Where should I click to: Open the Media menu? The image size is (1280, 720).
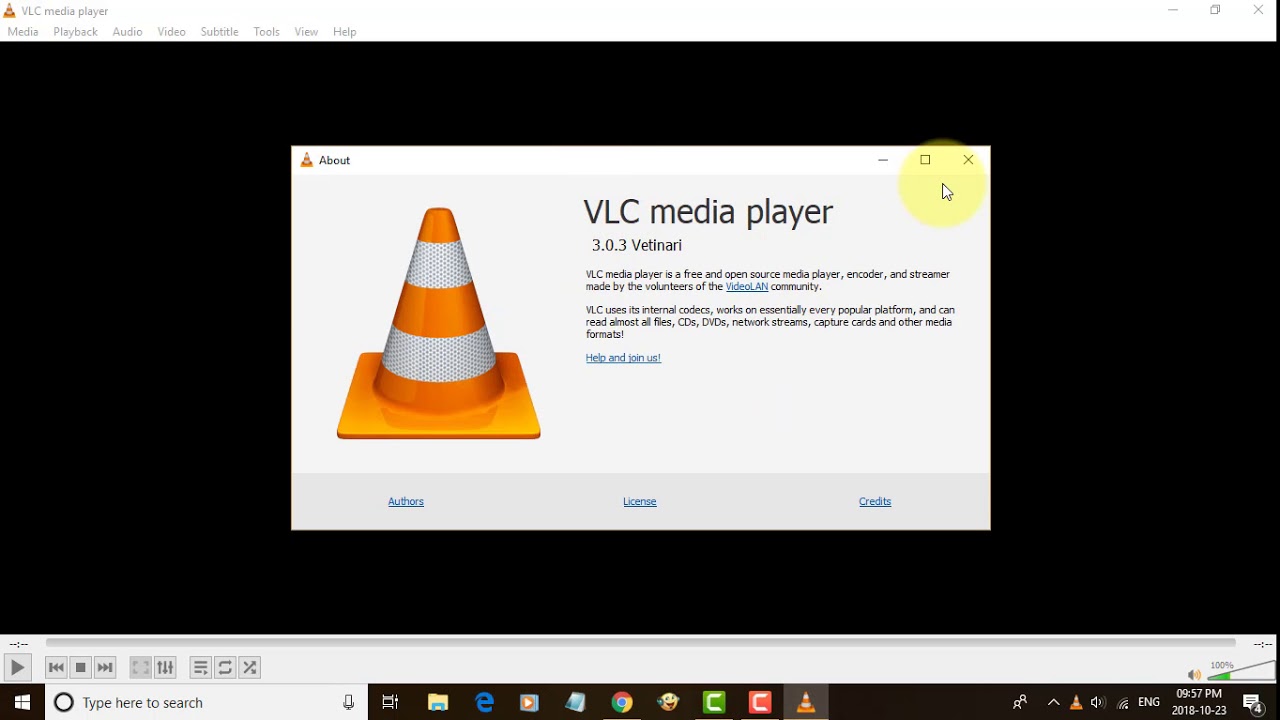click(x=23, y=32)
